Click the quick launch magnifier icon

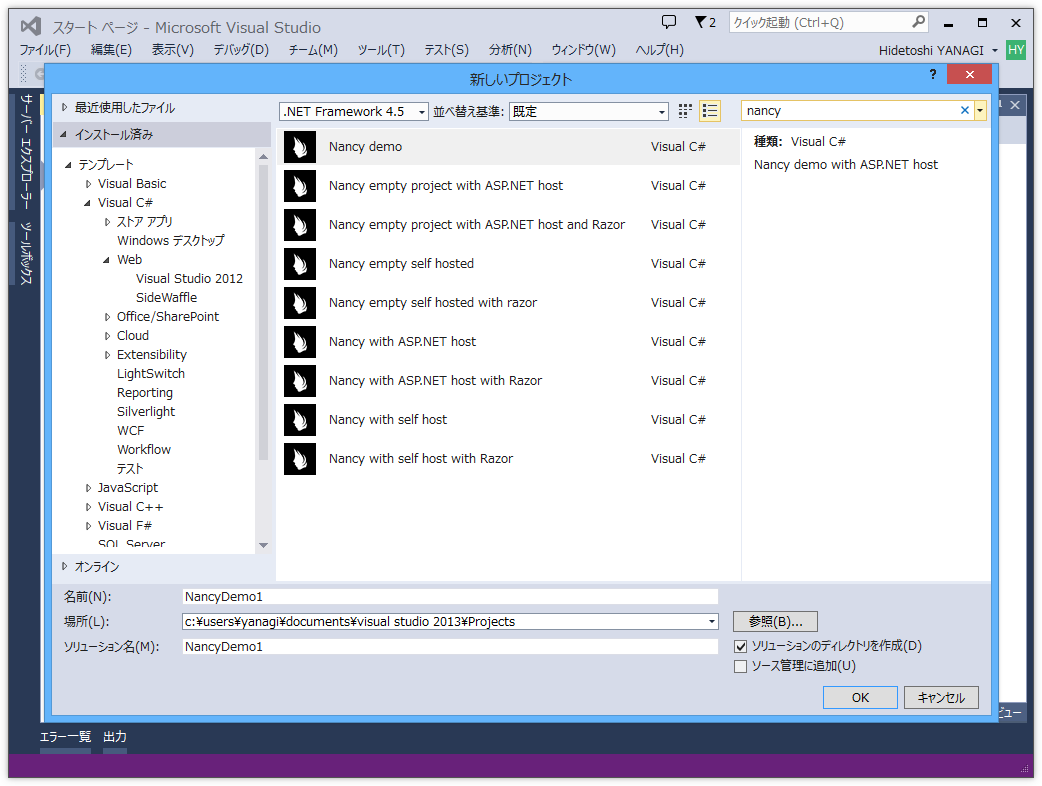point(918,22)
